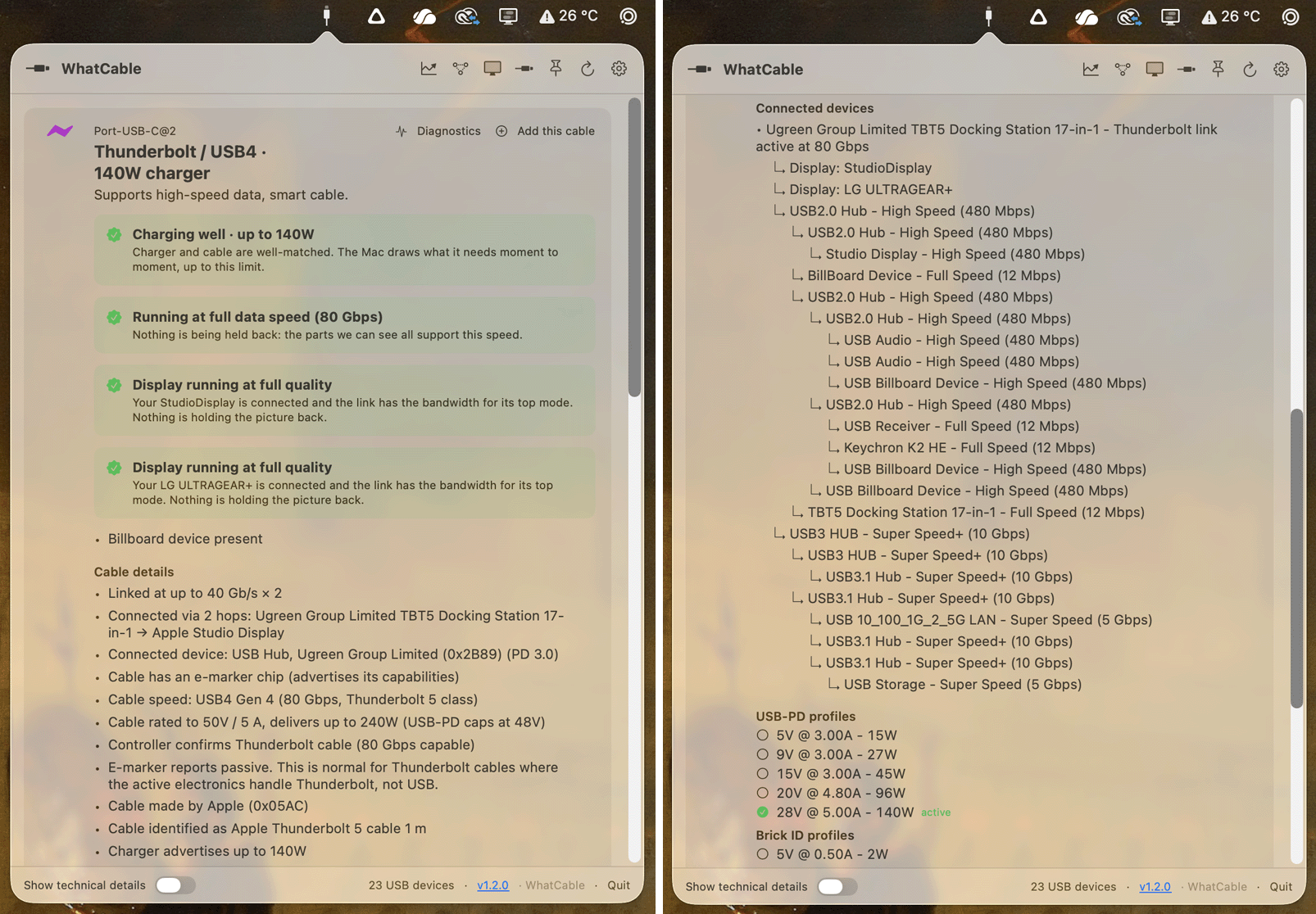Screen dimensions: 1316x914
Task: Open topology nodes icon in left WhatCable window
Action: click(461, 69)
